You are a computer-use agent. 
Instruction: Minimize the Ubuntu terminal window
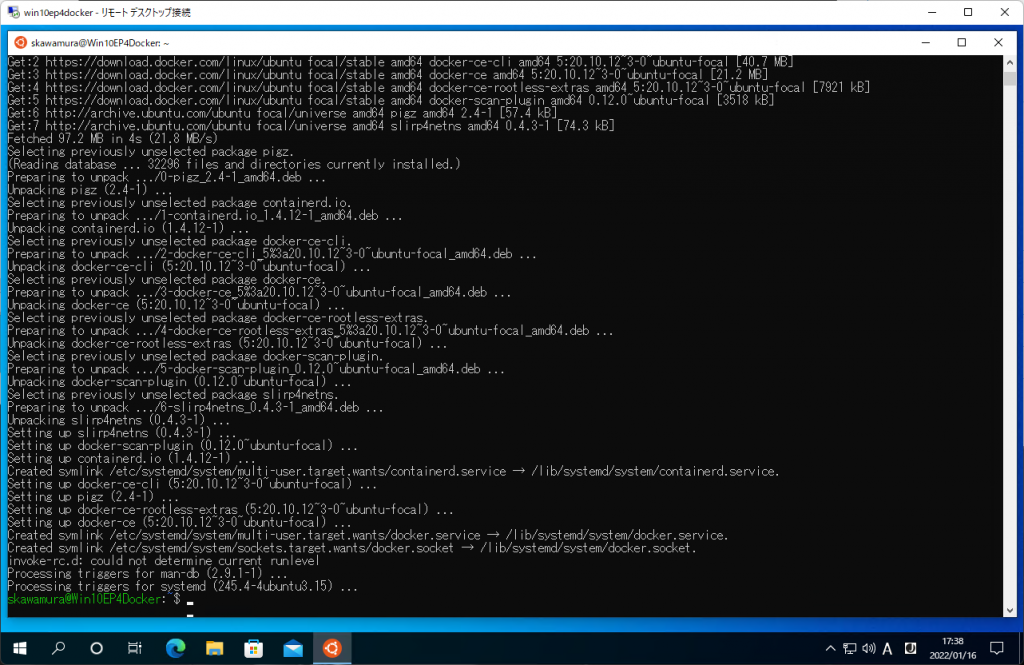[925, 42]
